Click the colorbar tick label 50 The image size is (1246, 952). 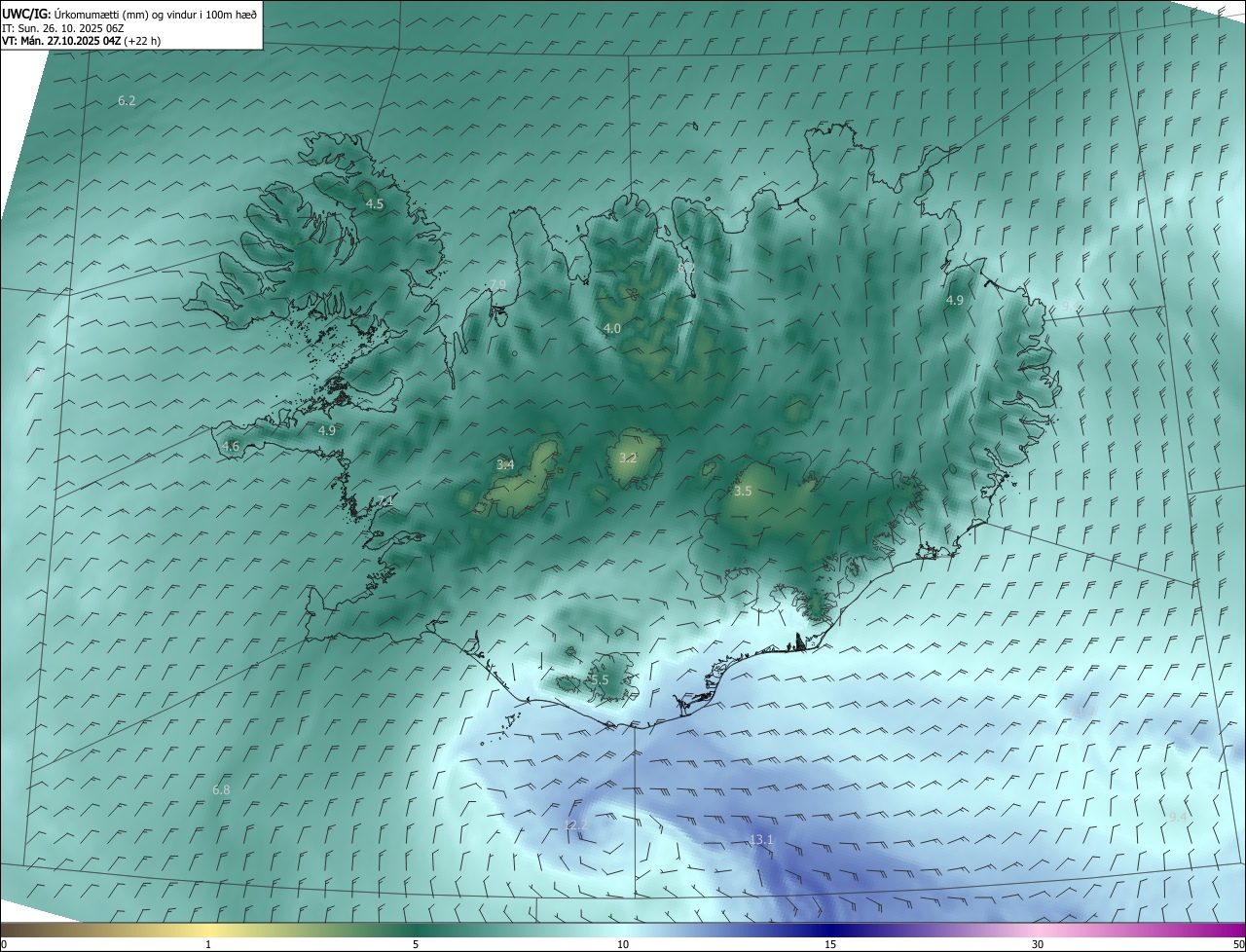coord(1238,945)
